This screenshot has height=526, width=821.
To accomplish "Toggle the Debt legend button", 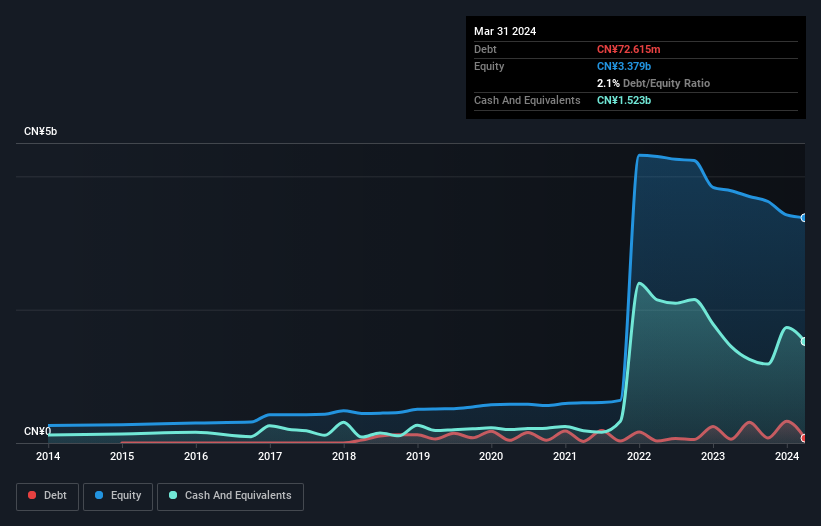I will pyautogui.click(x=48, y=496).
